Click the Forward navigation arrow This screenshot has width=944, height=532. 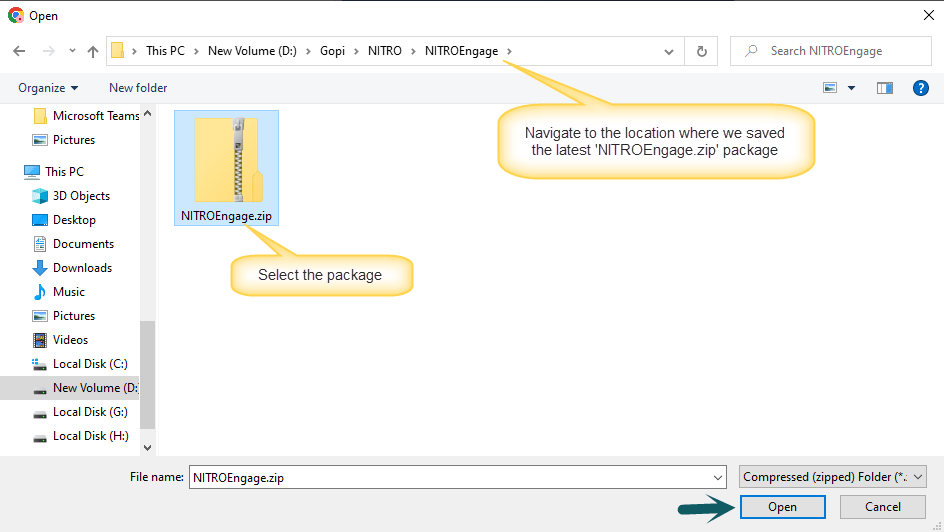(49, 51)
